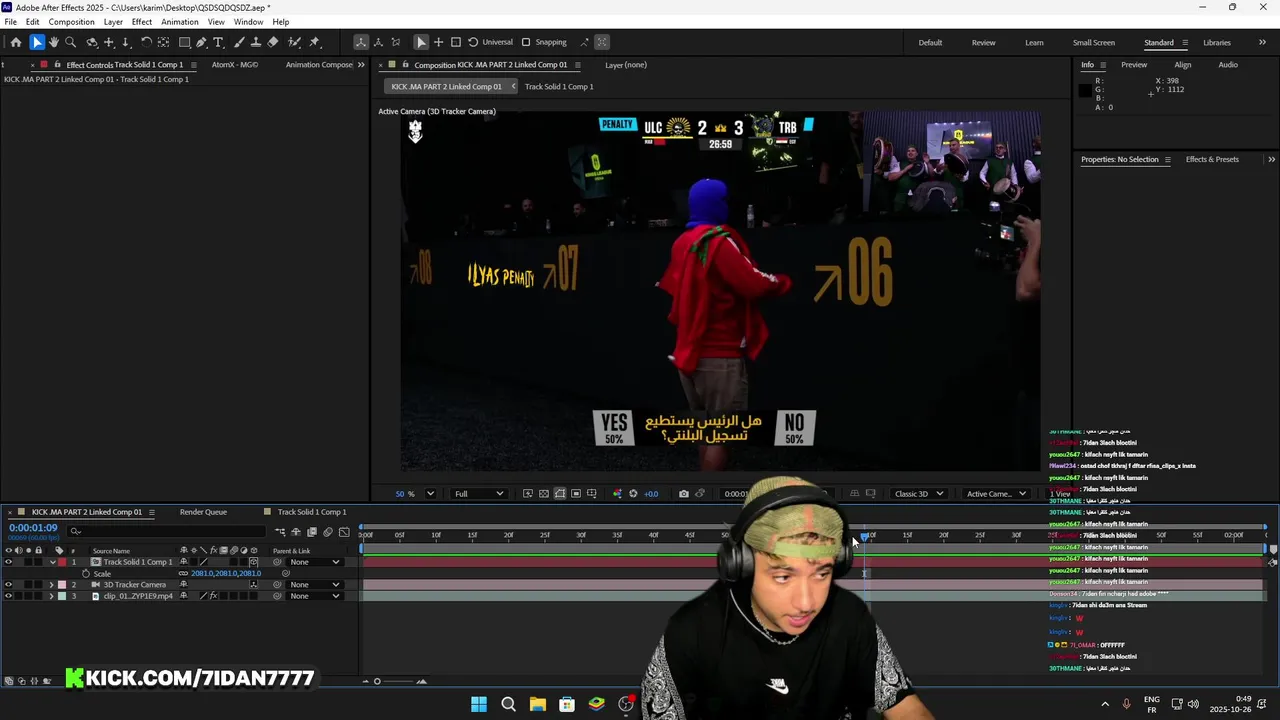Hide the clip_01..ZYP1E9.mp4 layer
Viewport: 1280px width, 720px height.
click(8, 596)
